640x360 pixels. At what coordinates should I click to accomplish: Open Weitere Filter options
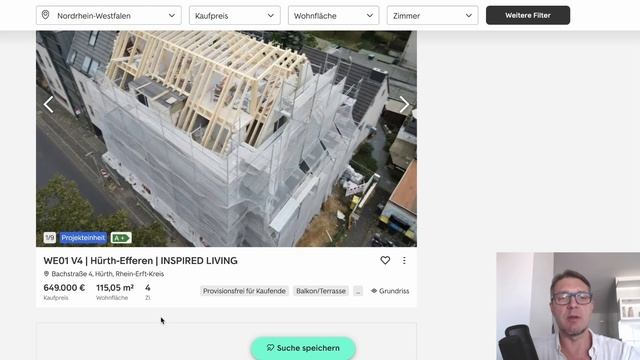click(528, 15)
